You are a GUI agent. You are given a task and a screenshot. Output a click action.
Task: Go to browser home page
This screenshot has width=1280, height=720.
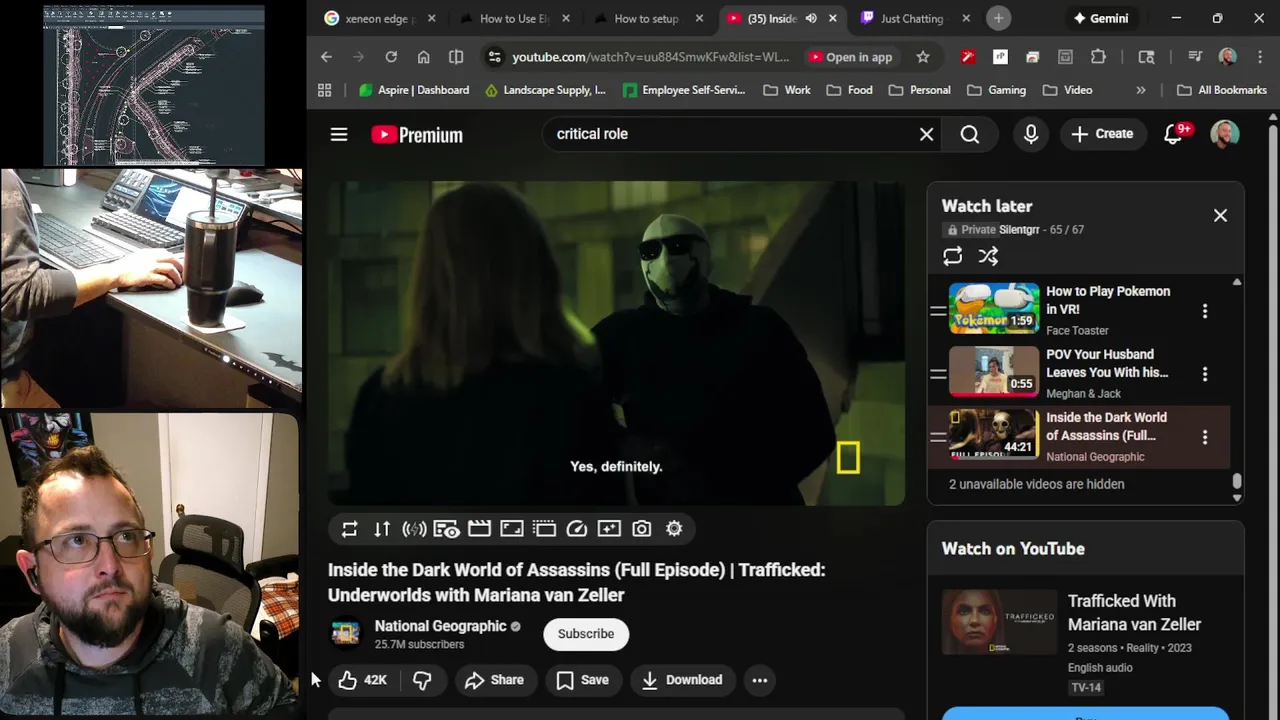pos(424,57)
